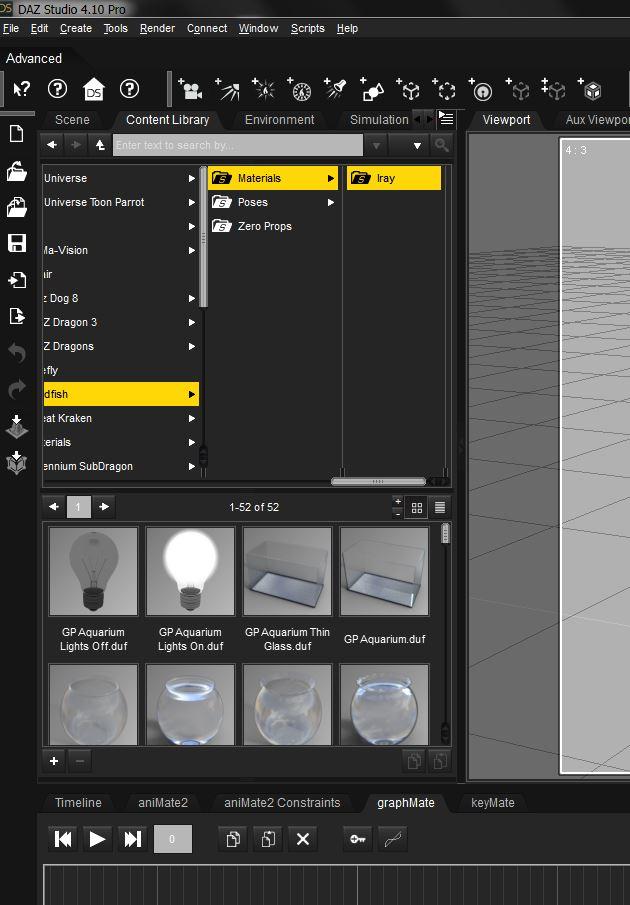Switch to the Scene tab
630x905 pixels.
tap(72, 120)
